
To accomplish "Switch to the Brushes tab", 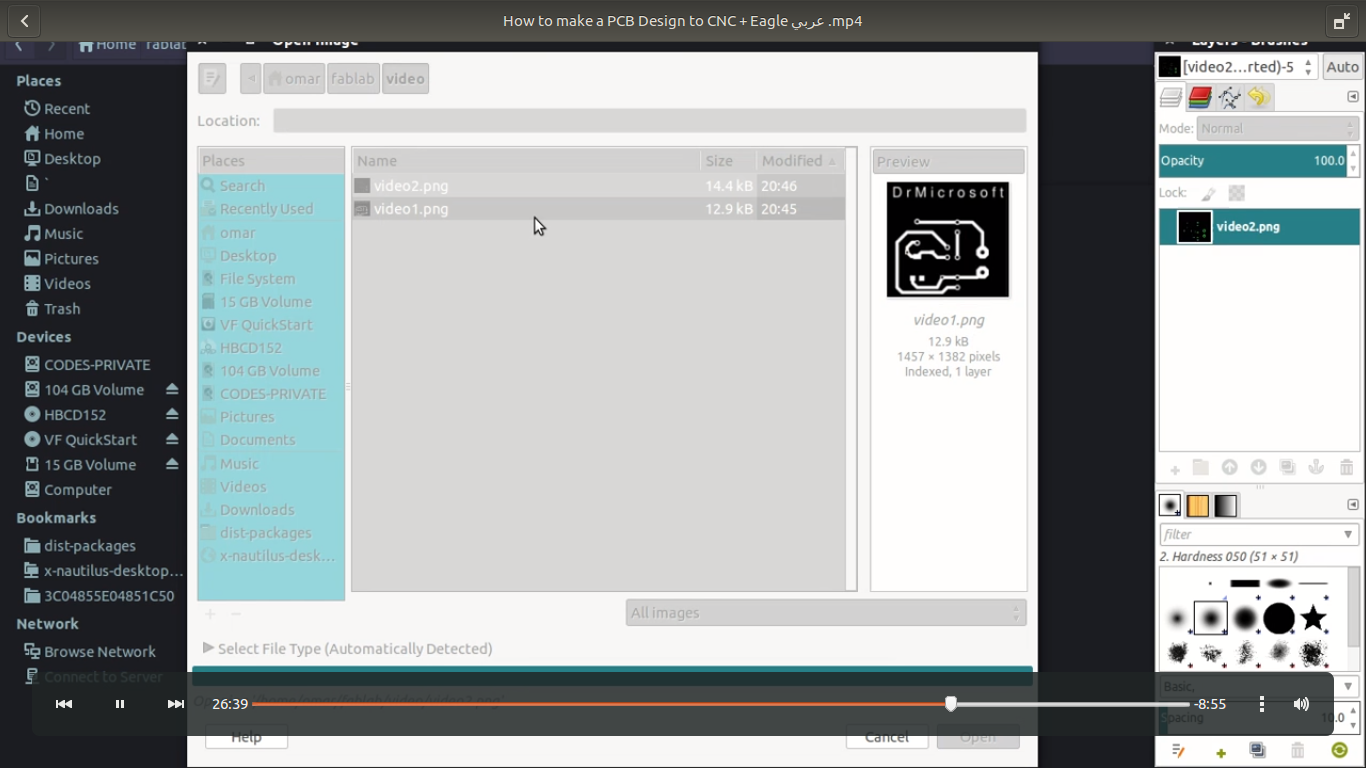I will pos(1170,505).
